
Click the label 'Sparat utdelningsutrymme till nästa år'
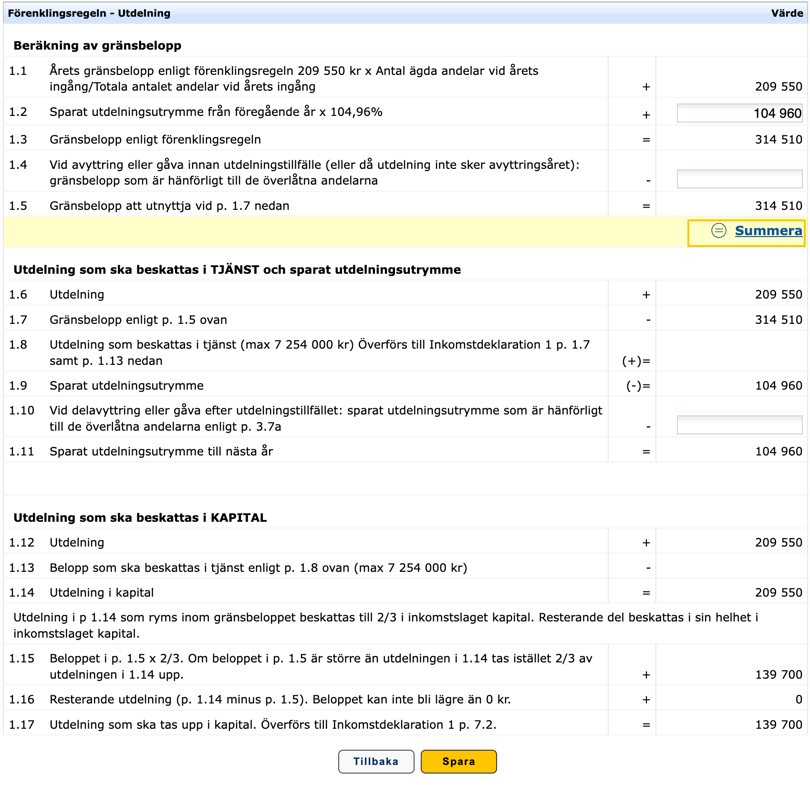tap(161, 451)
